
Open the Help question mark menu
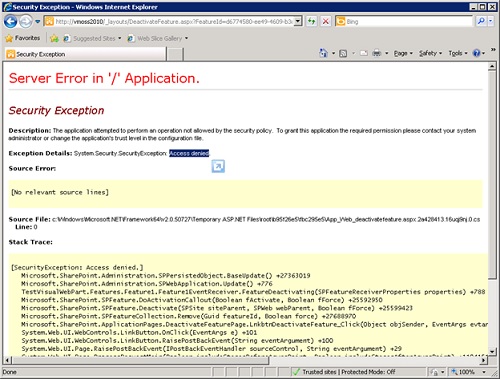tap(479, 53)
